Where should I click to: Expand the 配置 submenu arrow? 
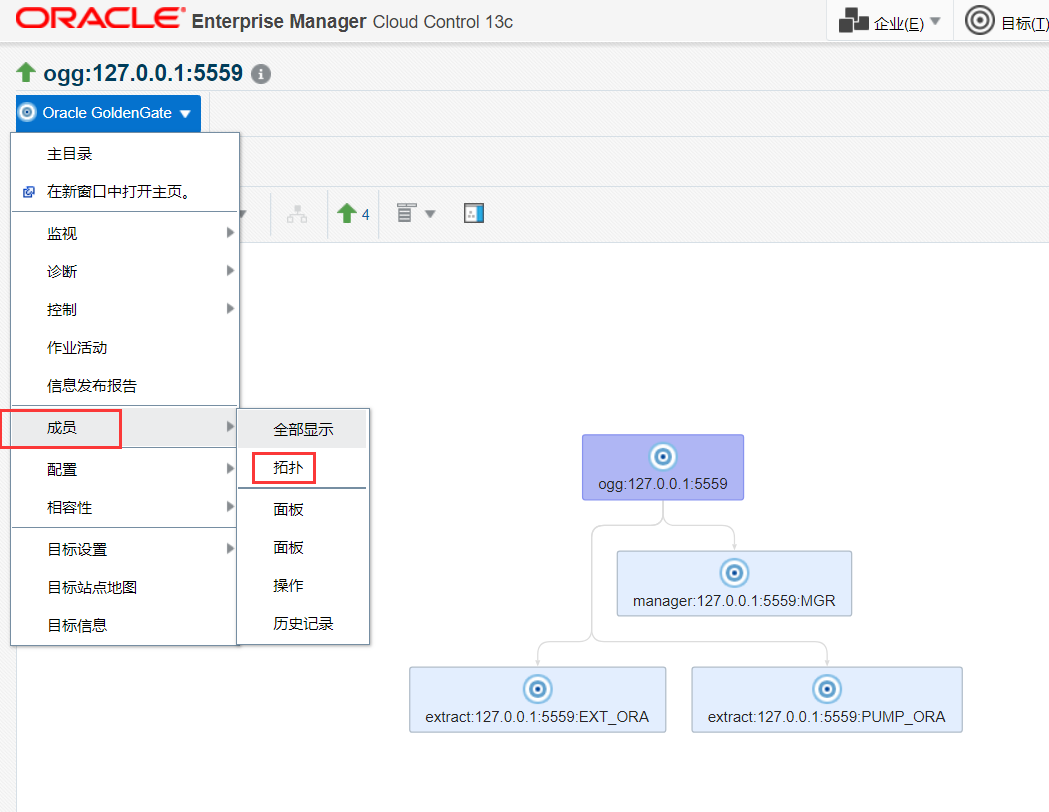[x=230, y=469]
